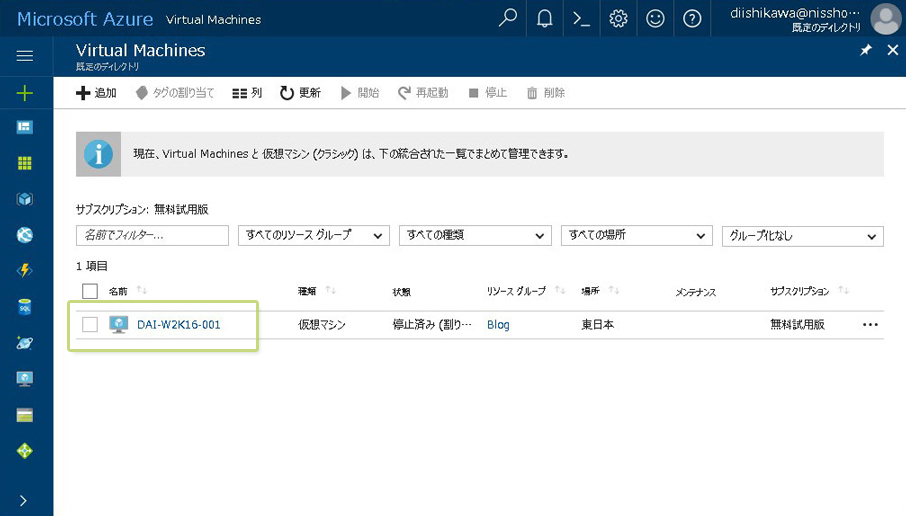906x516 pixels.
Task: Tick the select-all checkbox in the header
Action: pyautogui.click(x=90, y=291)
